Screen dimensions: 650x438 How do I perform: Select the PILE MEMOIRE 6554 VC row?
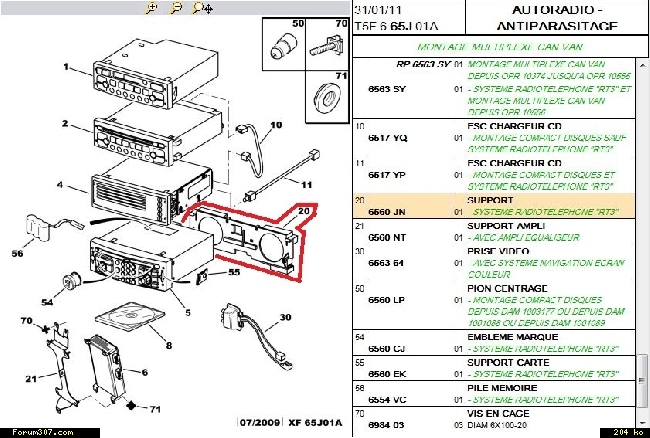495,392
